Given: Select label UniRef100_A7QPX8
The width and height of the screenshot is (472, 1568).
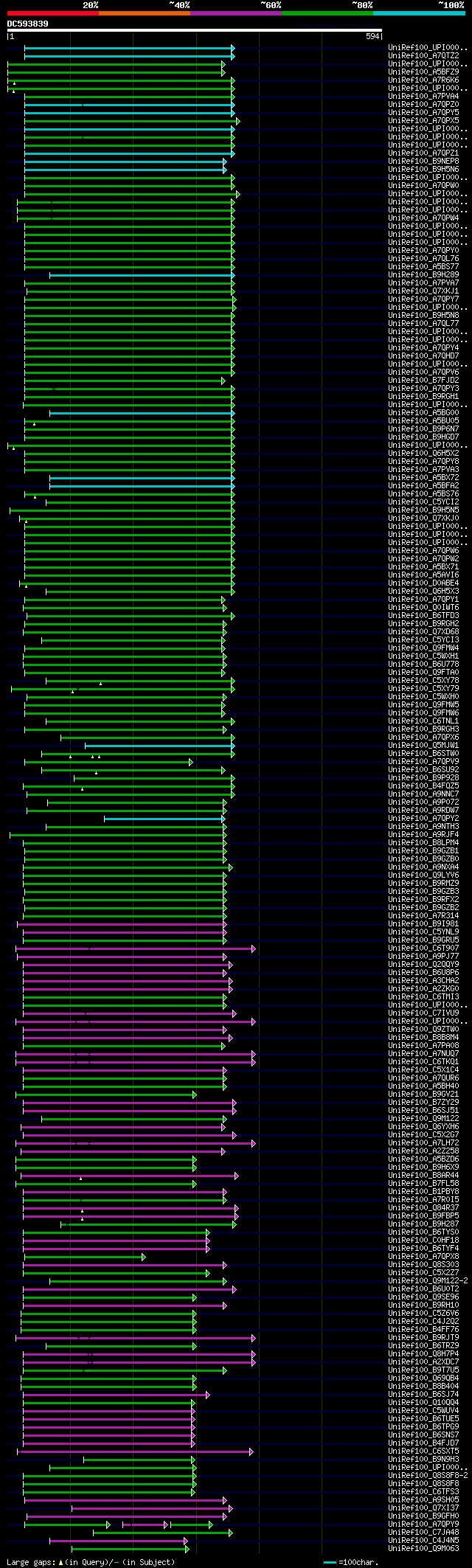Looking at the screenshot, I should pyautogui.click(x=423, y=1257).
